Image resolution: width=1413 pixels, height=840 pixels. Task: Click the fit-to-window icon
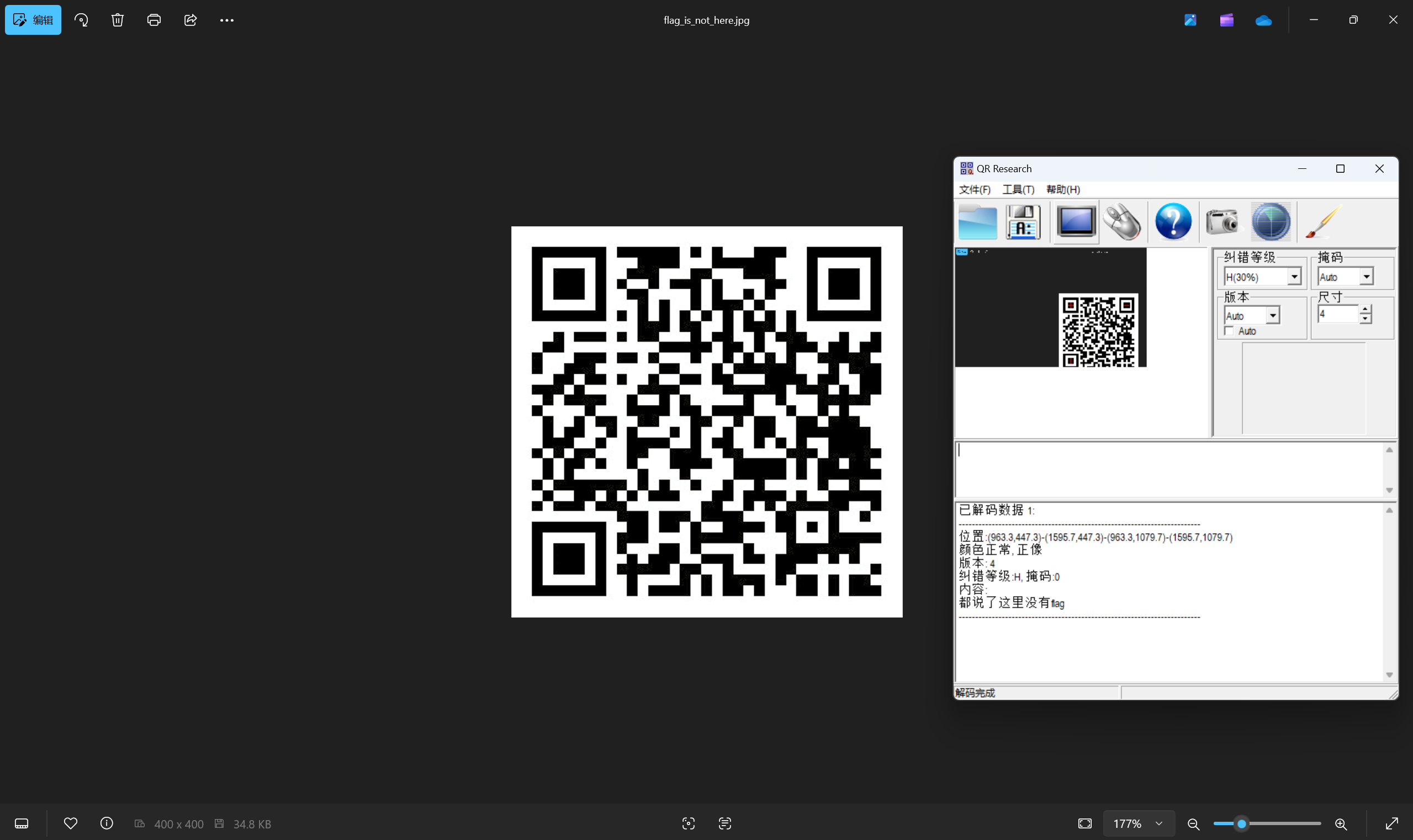click(1084, 823)
